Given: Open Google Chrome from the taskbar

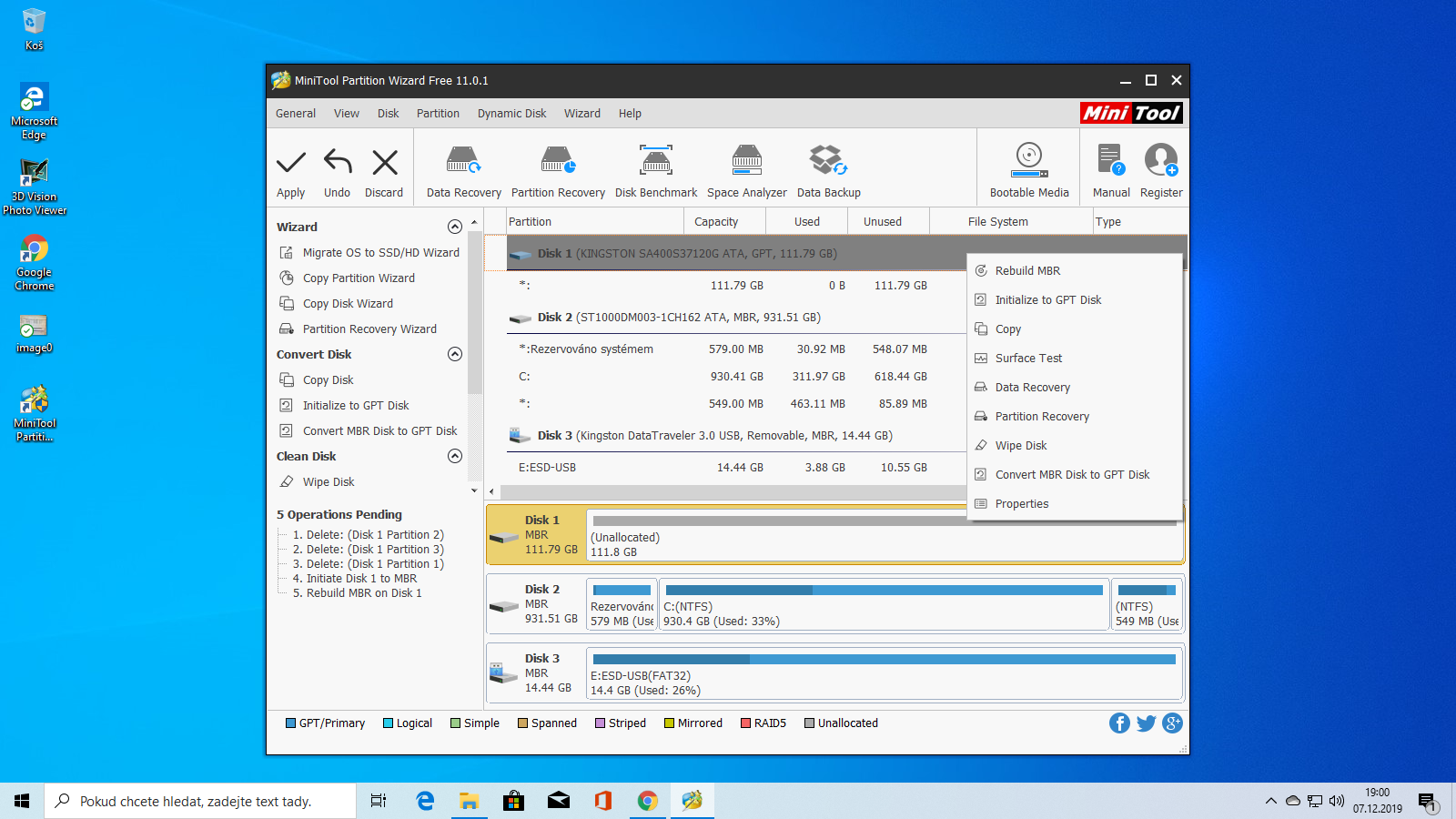Looking at the screenshot, I should [648, 801].
